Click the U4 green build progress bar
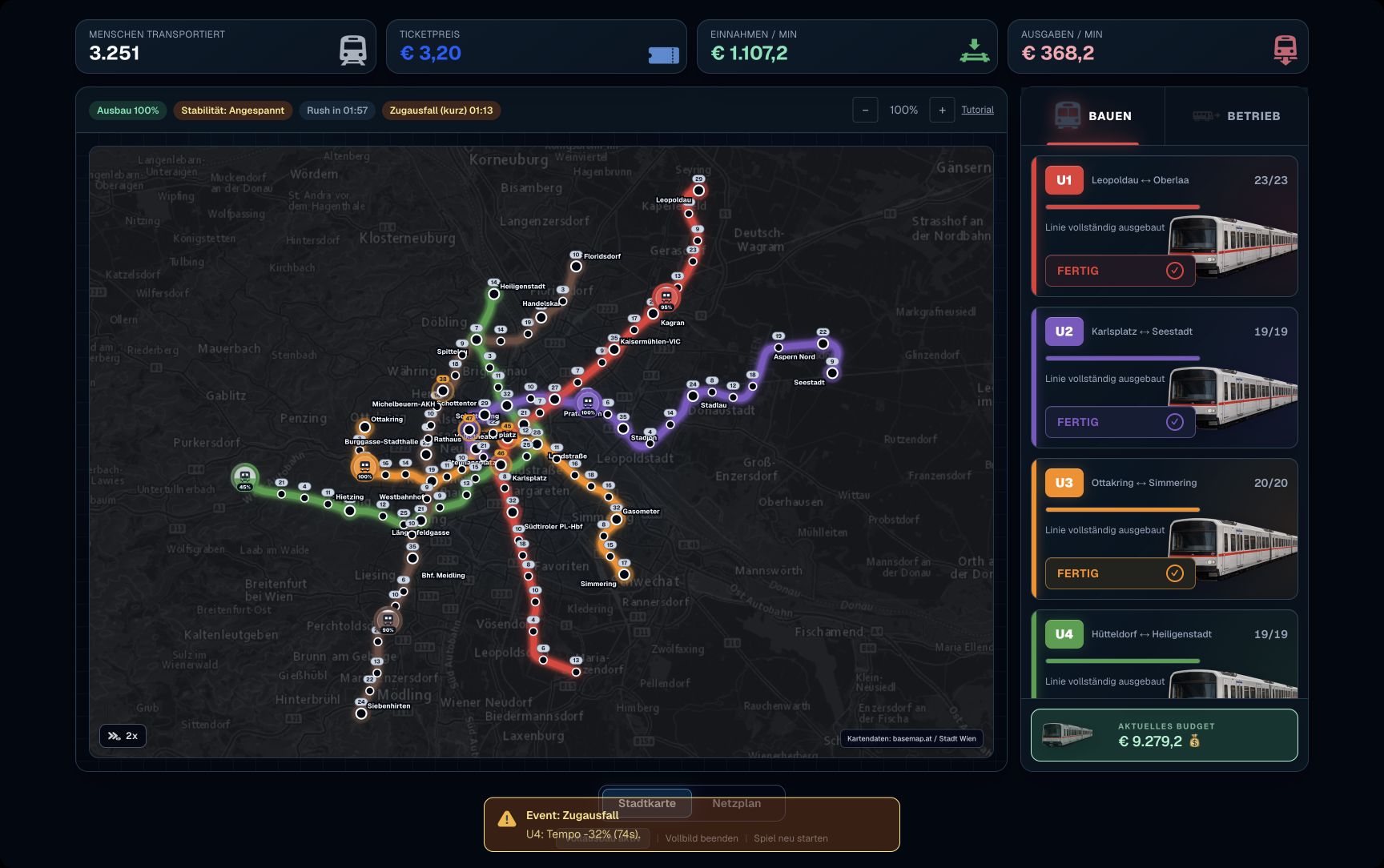 tap(1122, 661)
